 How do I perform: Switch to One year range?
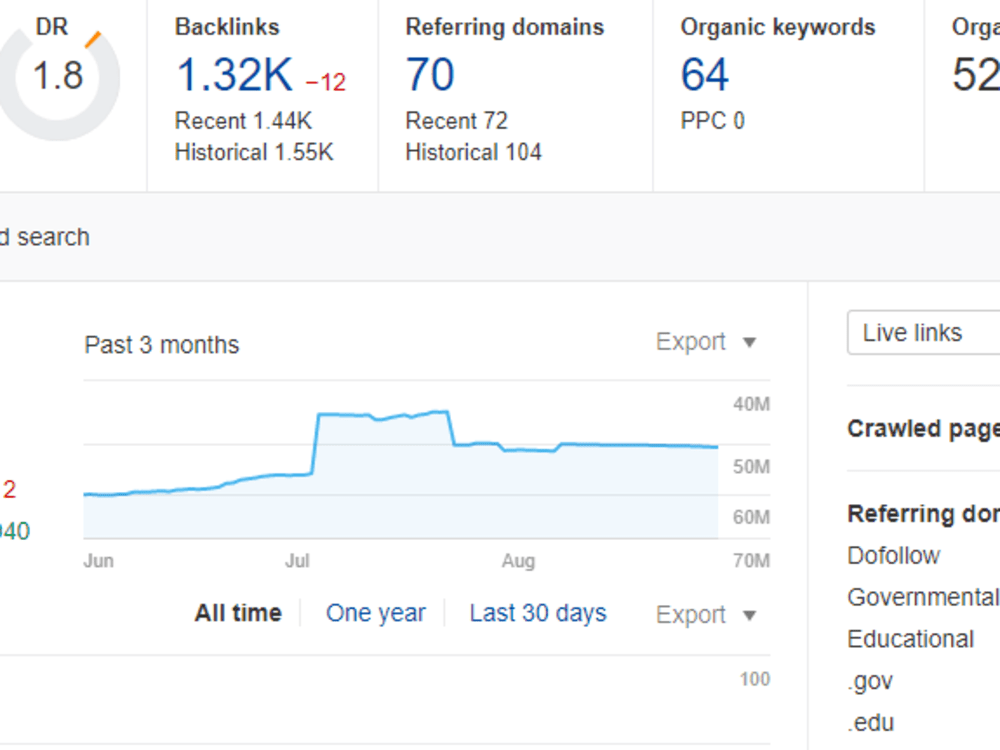(376, 613)
